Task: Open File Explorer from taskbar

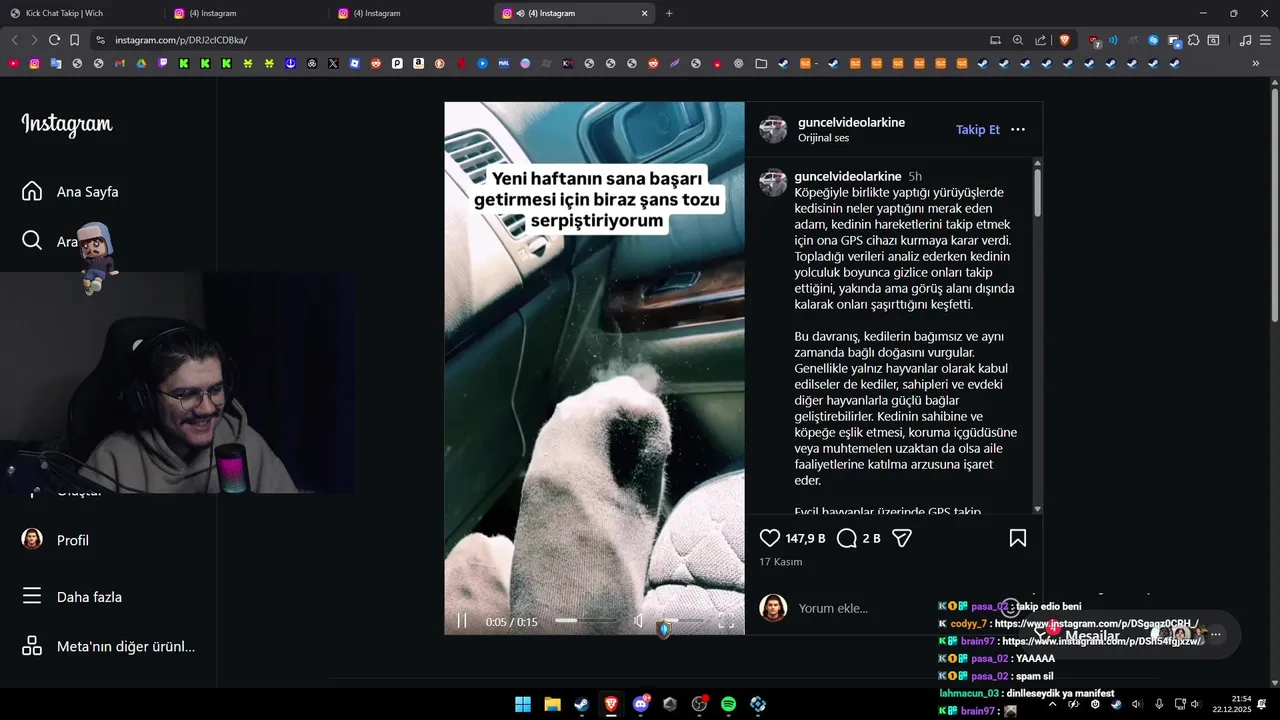Action: click(552, 704)
